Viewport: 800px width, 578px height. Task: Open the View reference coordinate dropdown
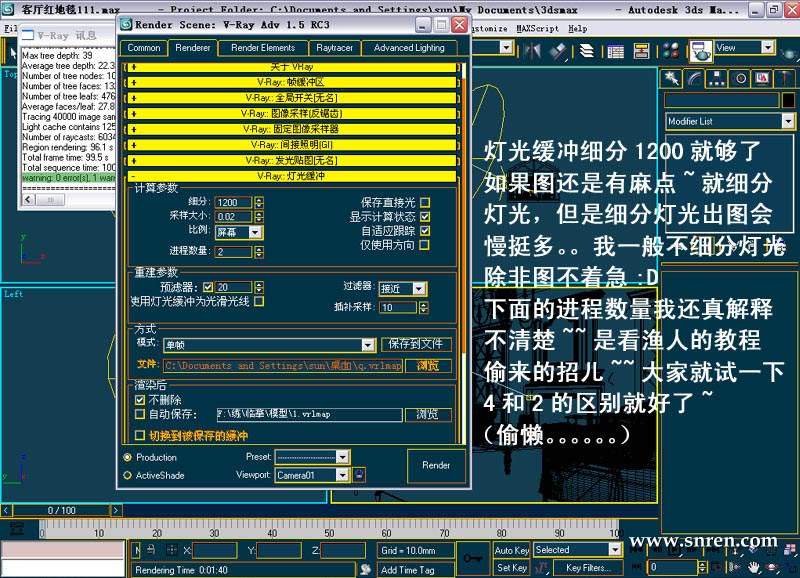click(744, 47)
